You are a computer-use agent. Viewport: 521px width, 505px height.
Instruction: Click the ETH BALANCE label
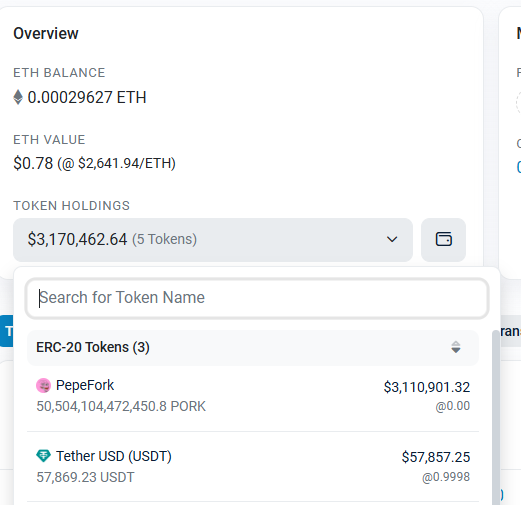[59, 73]
